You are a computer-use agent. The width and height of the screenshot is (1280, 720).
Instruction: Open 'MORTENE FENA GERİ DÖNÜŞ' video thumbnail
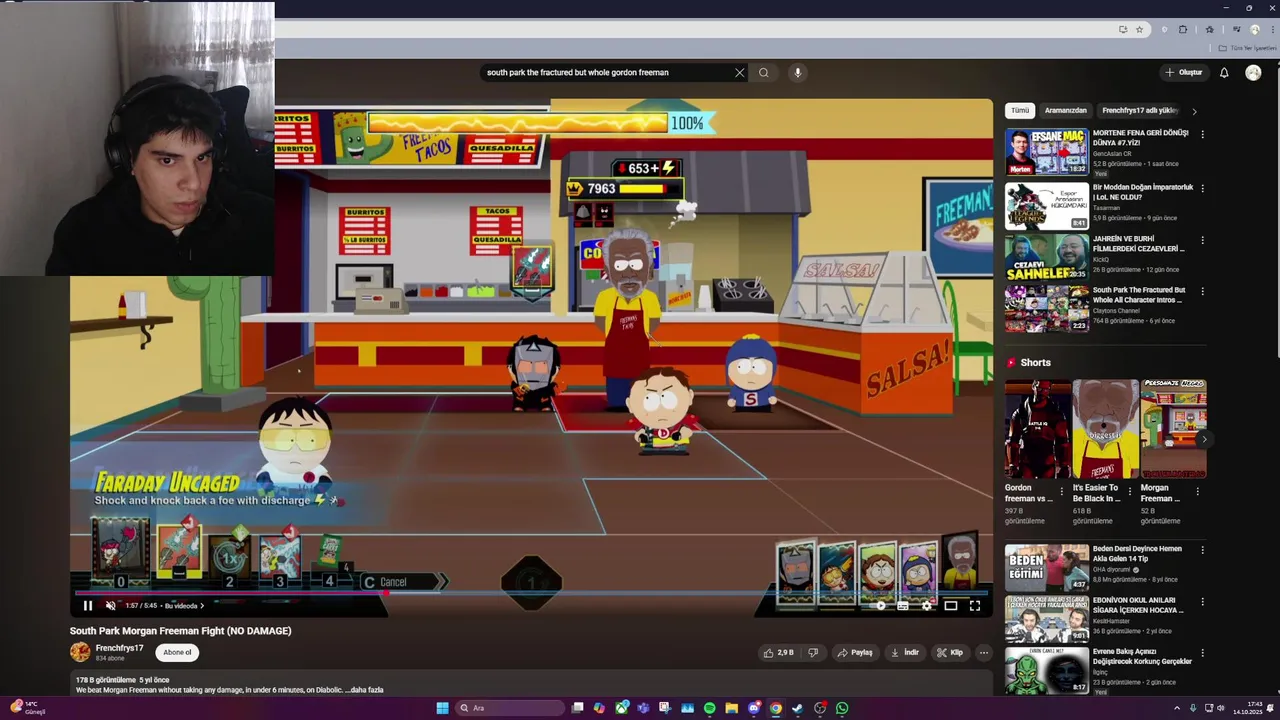(x=1047, y=152)
